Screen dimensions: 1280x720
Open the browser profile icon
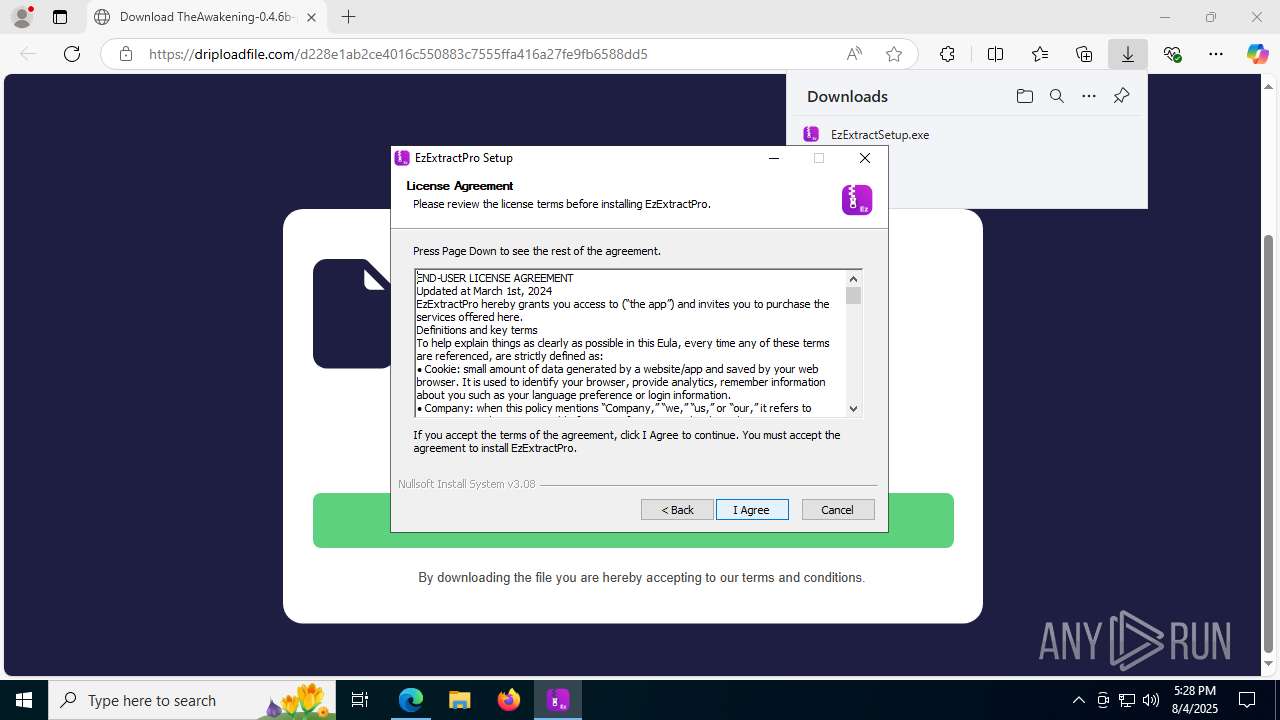(x=22, y=17)
